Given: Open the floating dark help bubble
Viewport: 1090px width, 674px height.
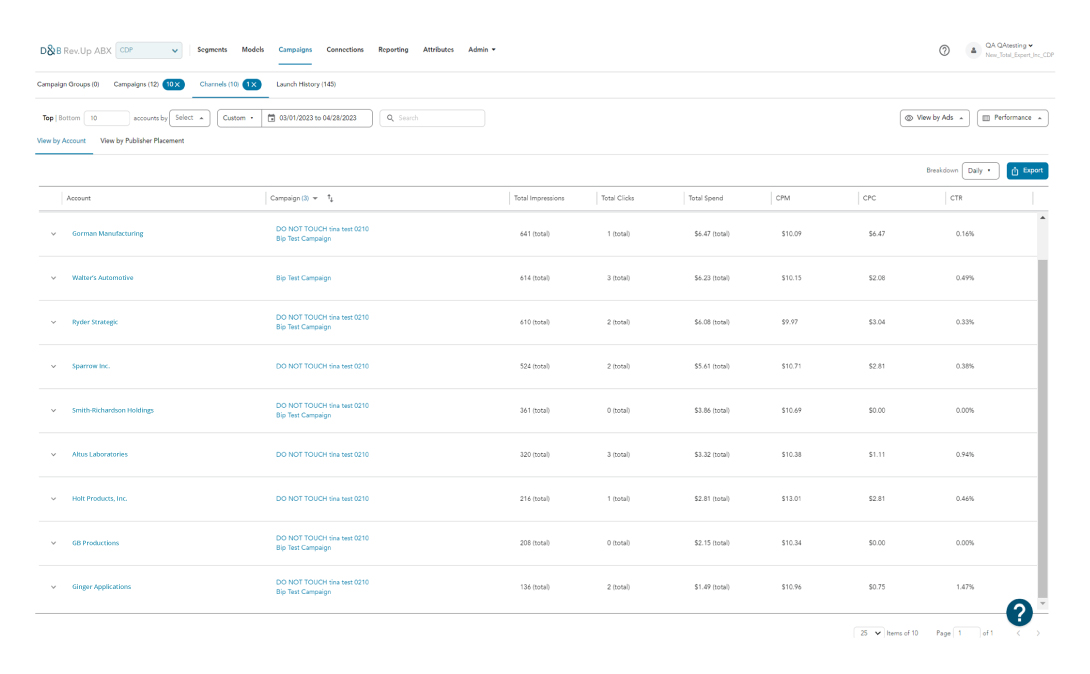Looking at the screenshot, I should (1019, 612).
